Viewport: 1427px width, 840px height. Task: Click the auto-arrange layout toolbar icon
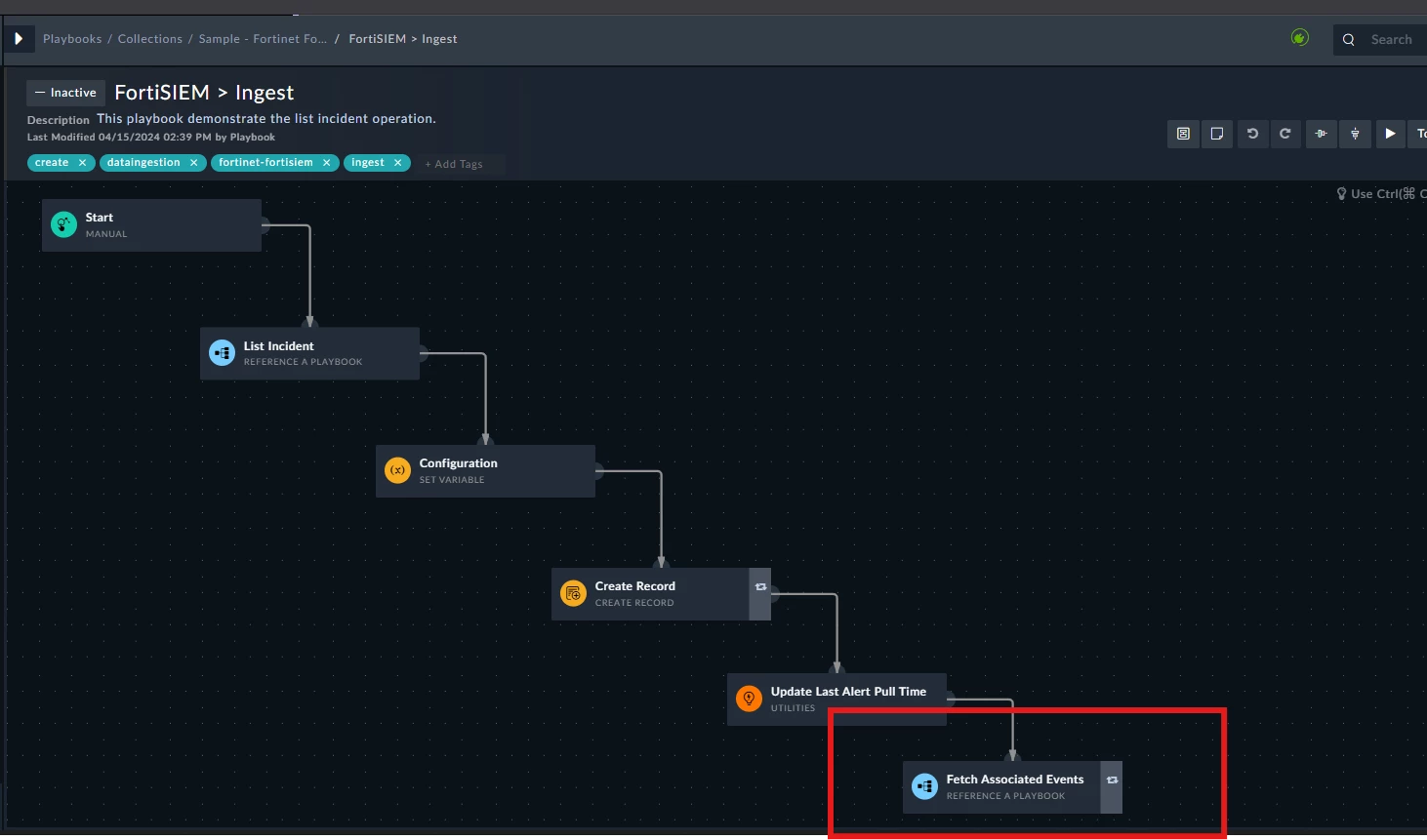[1183, 134]
